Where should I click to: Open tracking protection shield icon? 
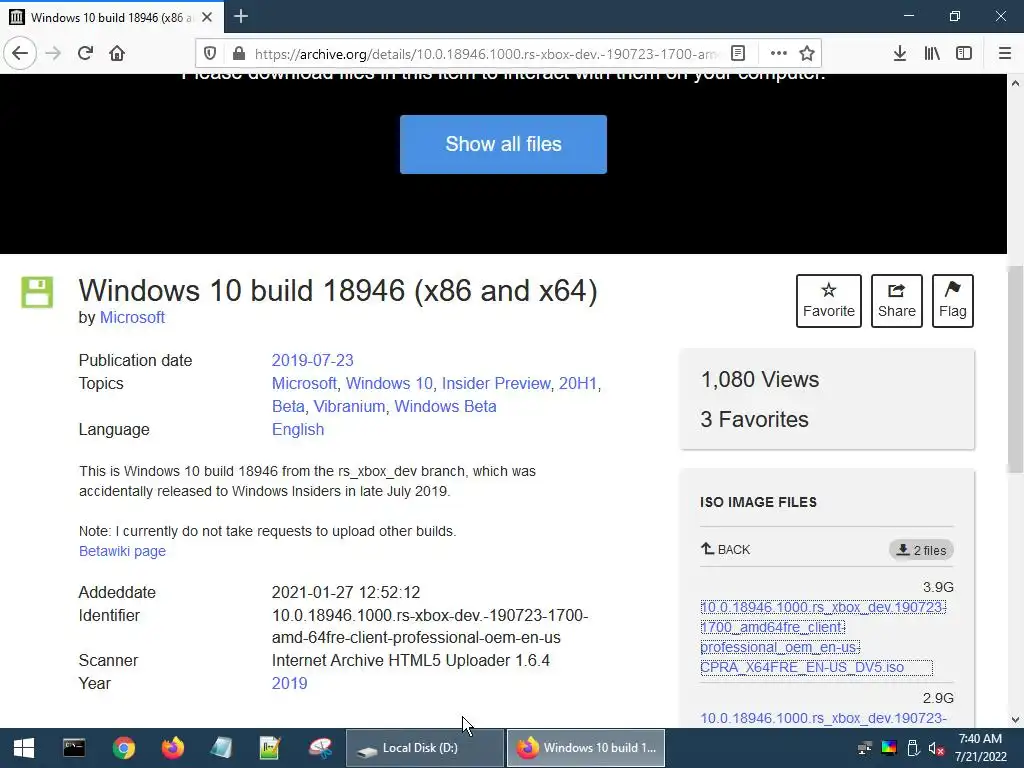(x=210, y=54)
